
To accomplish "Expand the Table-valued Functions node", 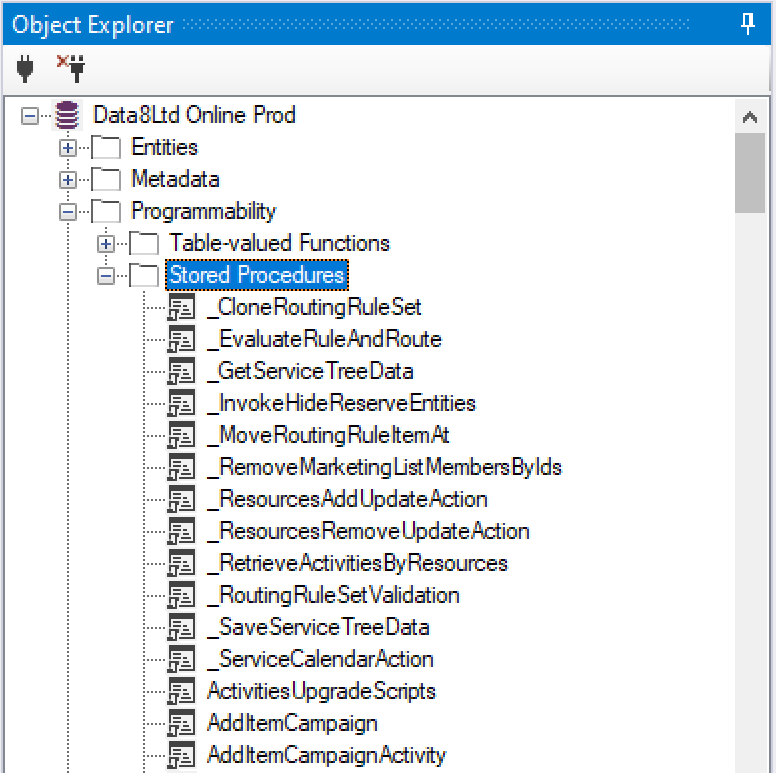I will tap(106, 244).
